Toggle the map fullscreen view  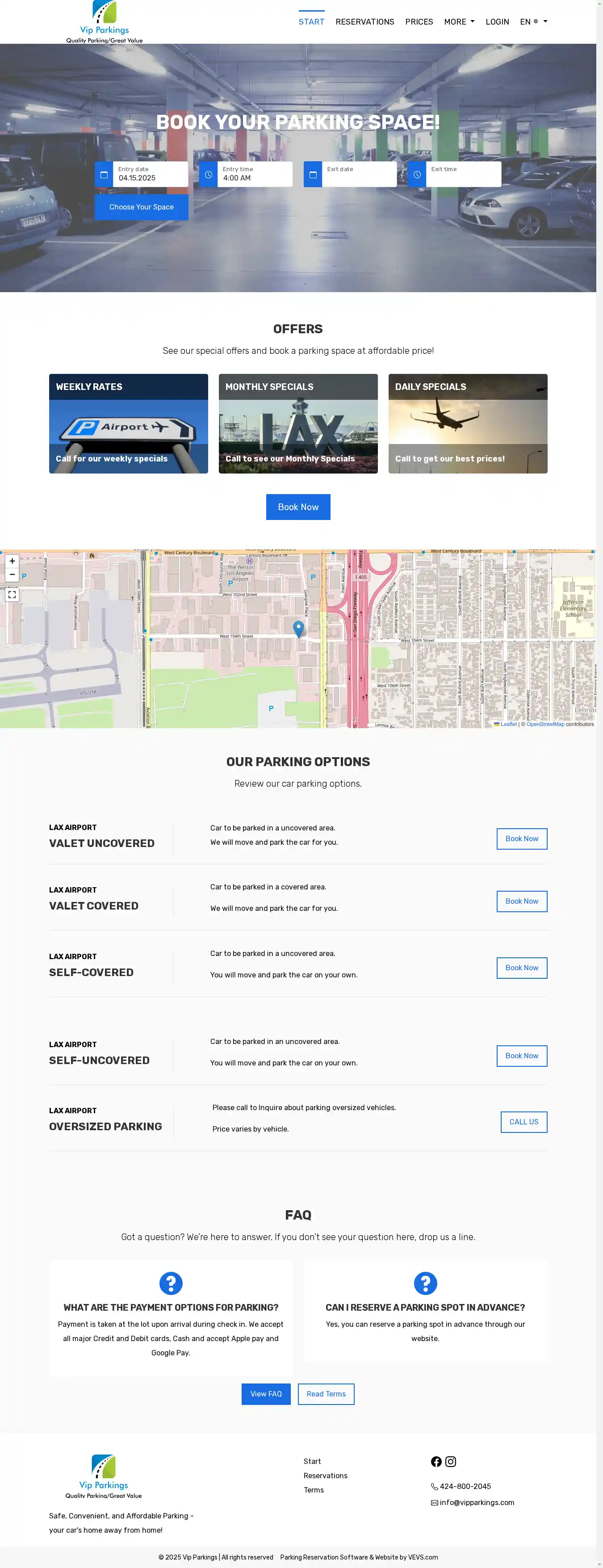(12, 595)
